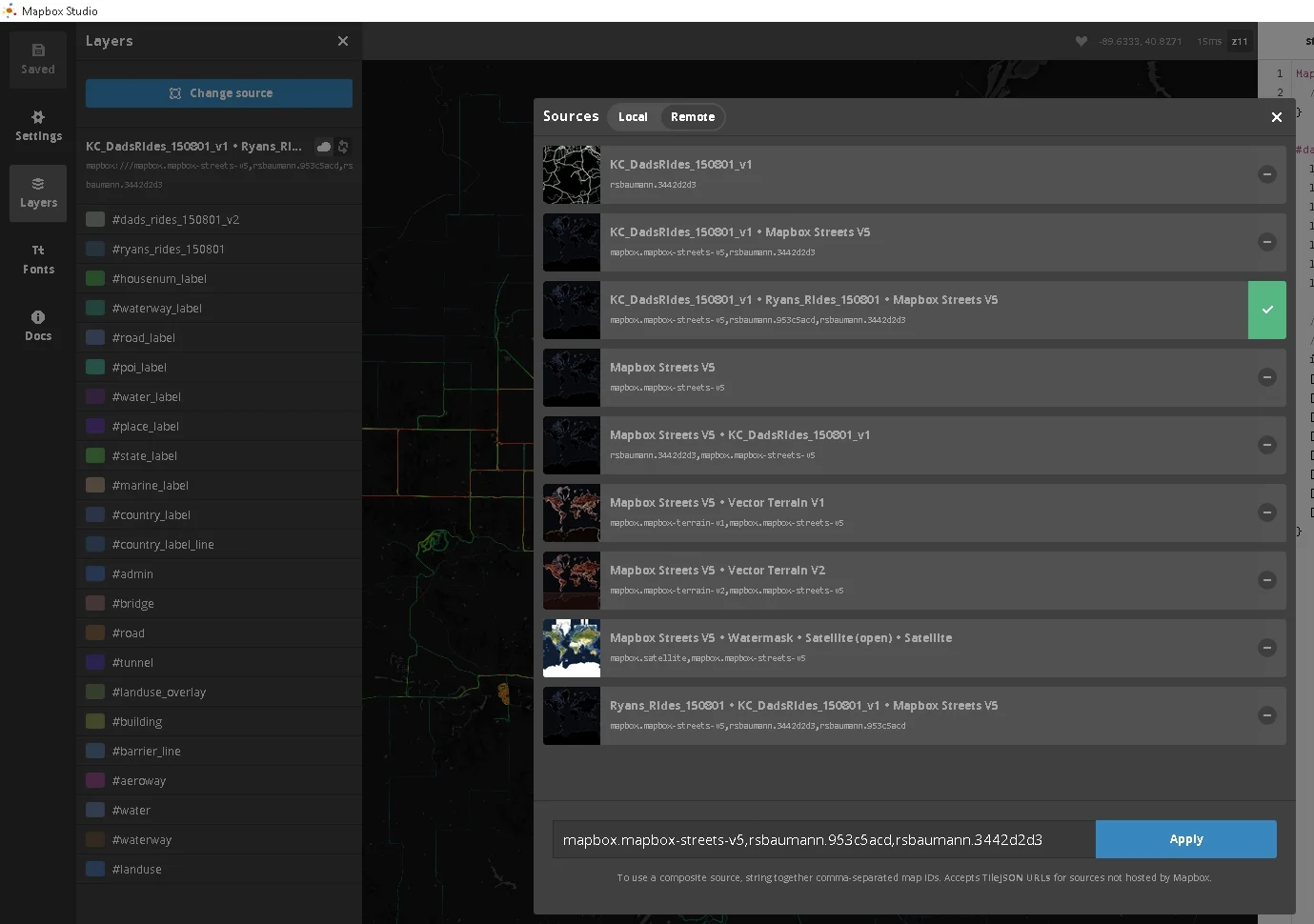This screenshot has width=1314, height=924.
Task: Select the Mapbox Streets V5 source
Action: pyautogui.click(x=915, y=377)
